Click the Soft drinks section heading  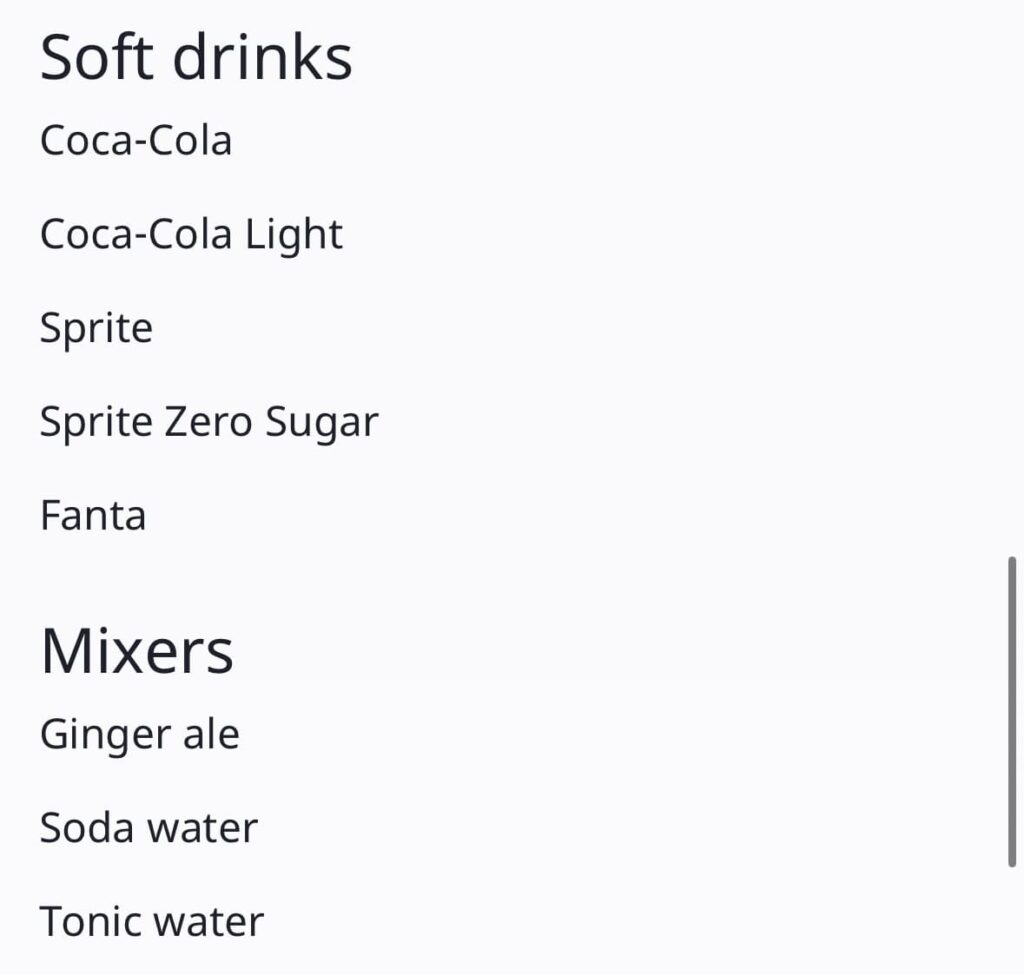click(x=196, y=58)
